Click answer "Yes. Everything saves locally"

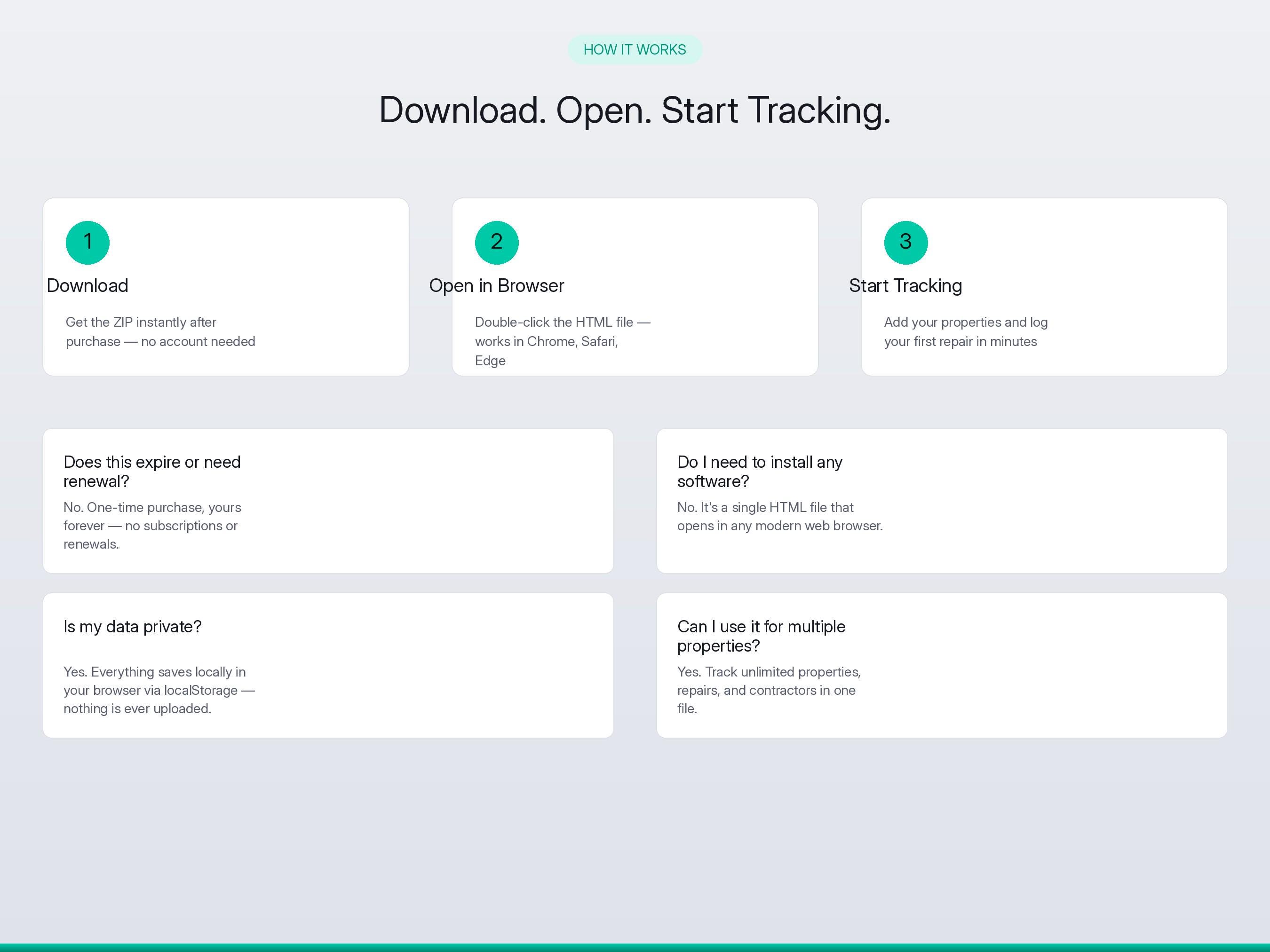[159, 690]
